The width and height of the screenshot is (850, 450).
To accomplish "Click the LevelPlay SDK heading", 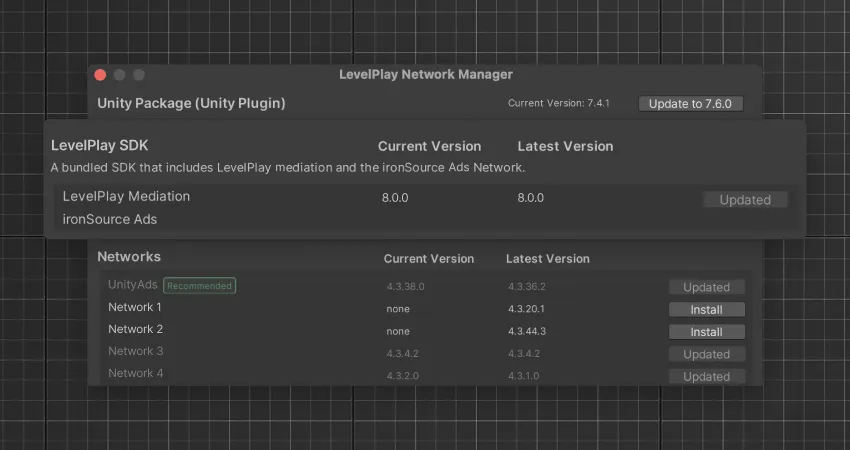I will [x=99, y=145].
